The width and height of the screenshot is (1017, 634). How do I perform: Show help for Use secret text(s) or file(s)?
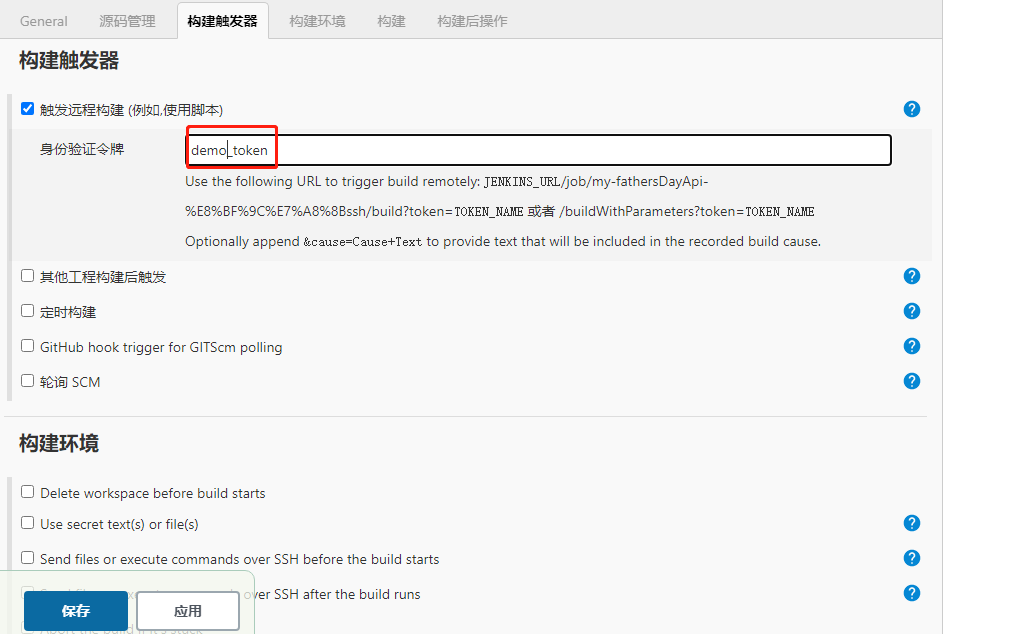[x=911, y=523]
